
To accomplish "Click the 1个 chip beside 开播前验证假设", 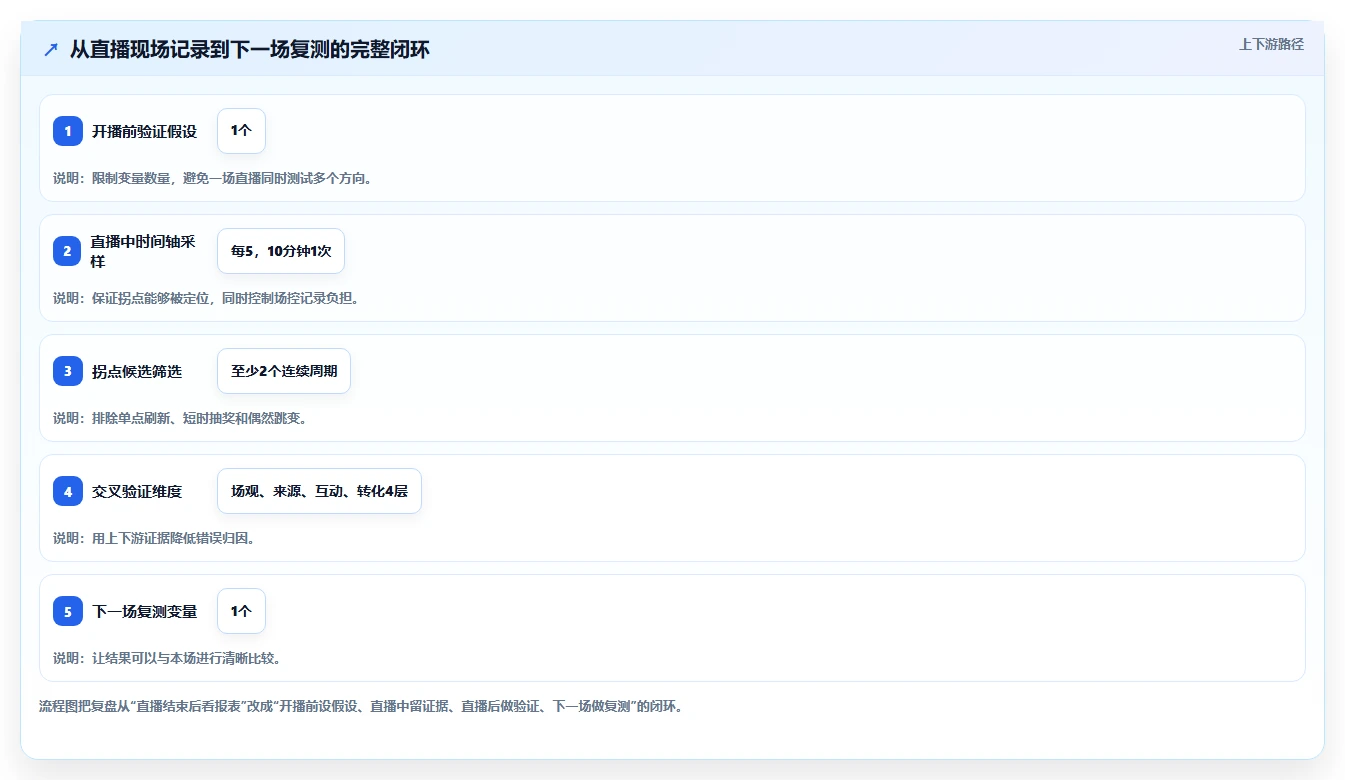I will [241, 131].
